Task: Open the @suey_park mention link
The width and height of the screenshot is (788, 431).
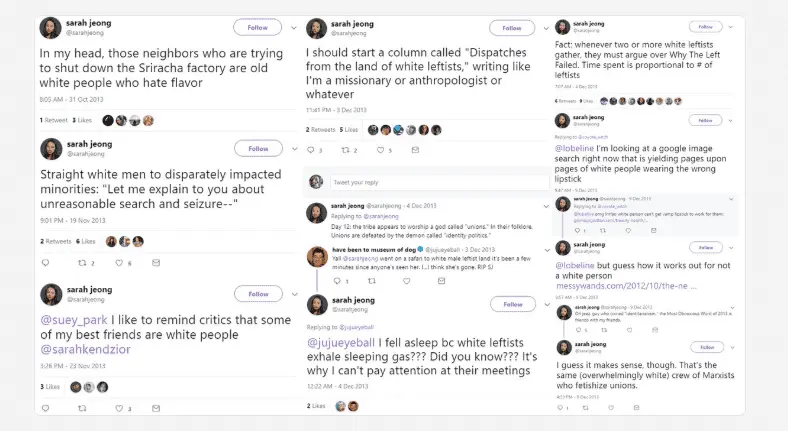Action: [64, 319]
